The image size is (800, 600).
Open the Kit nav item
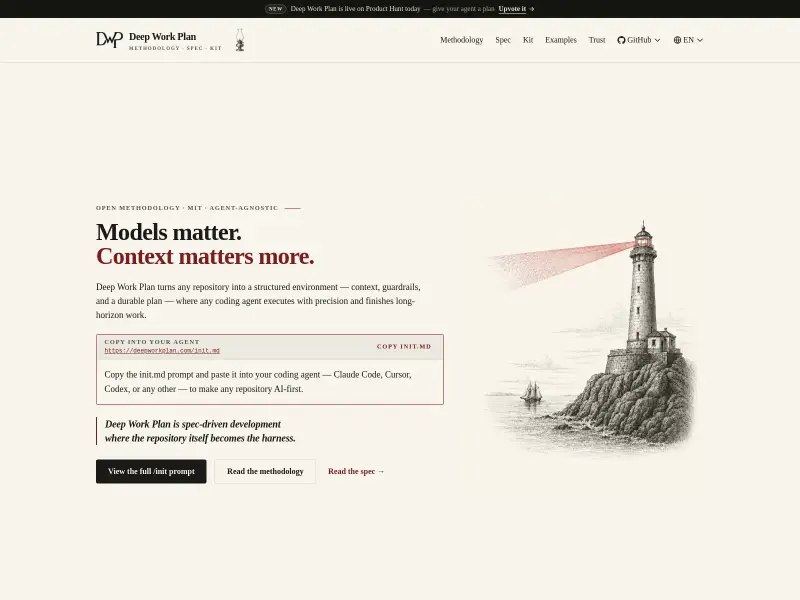point(528,40)
